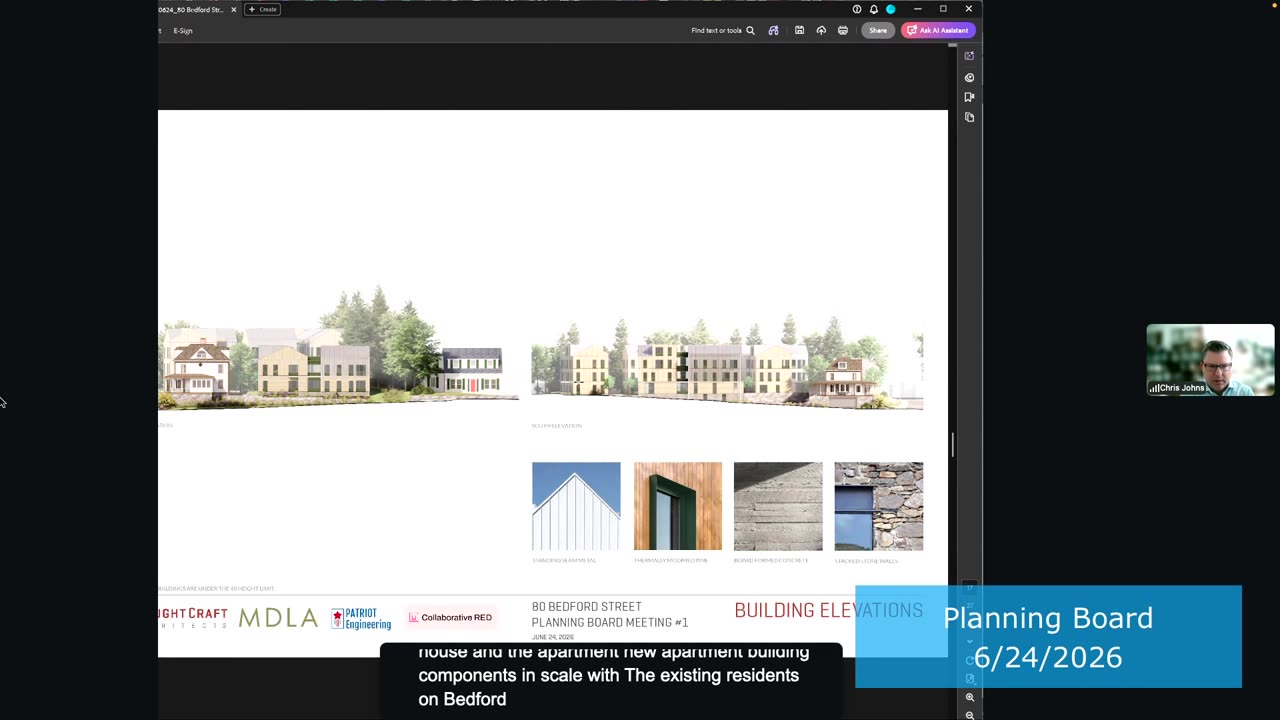Open Ask AI Assistant
1280x720 pixels.
[x=938, y=30]
